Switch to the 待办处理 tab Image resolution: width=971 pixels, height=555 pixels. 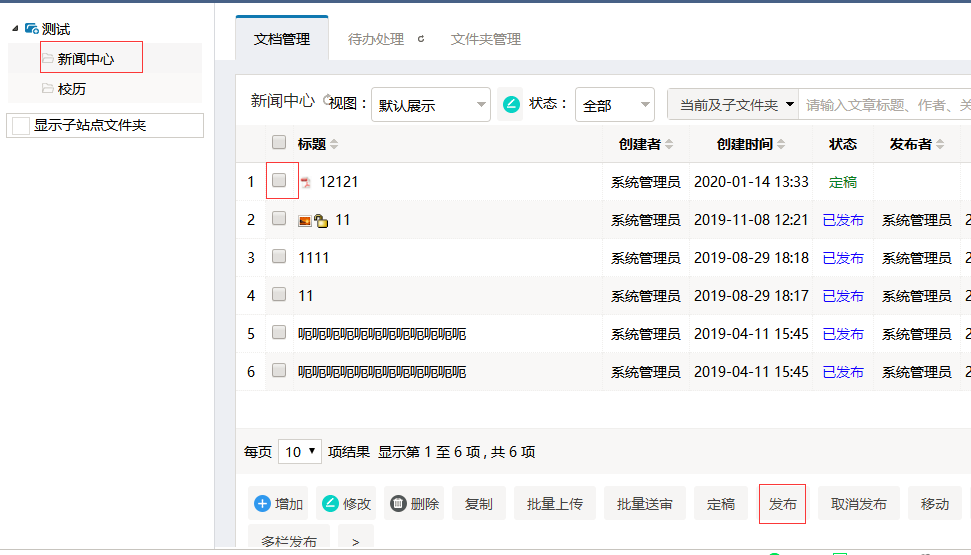point(375,39)
